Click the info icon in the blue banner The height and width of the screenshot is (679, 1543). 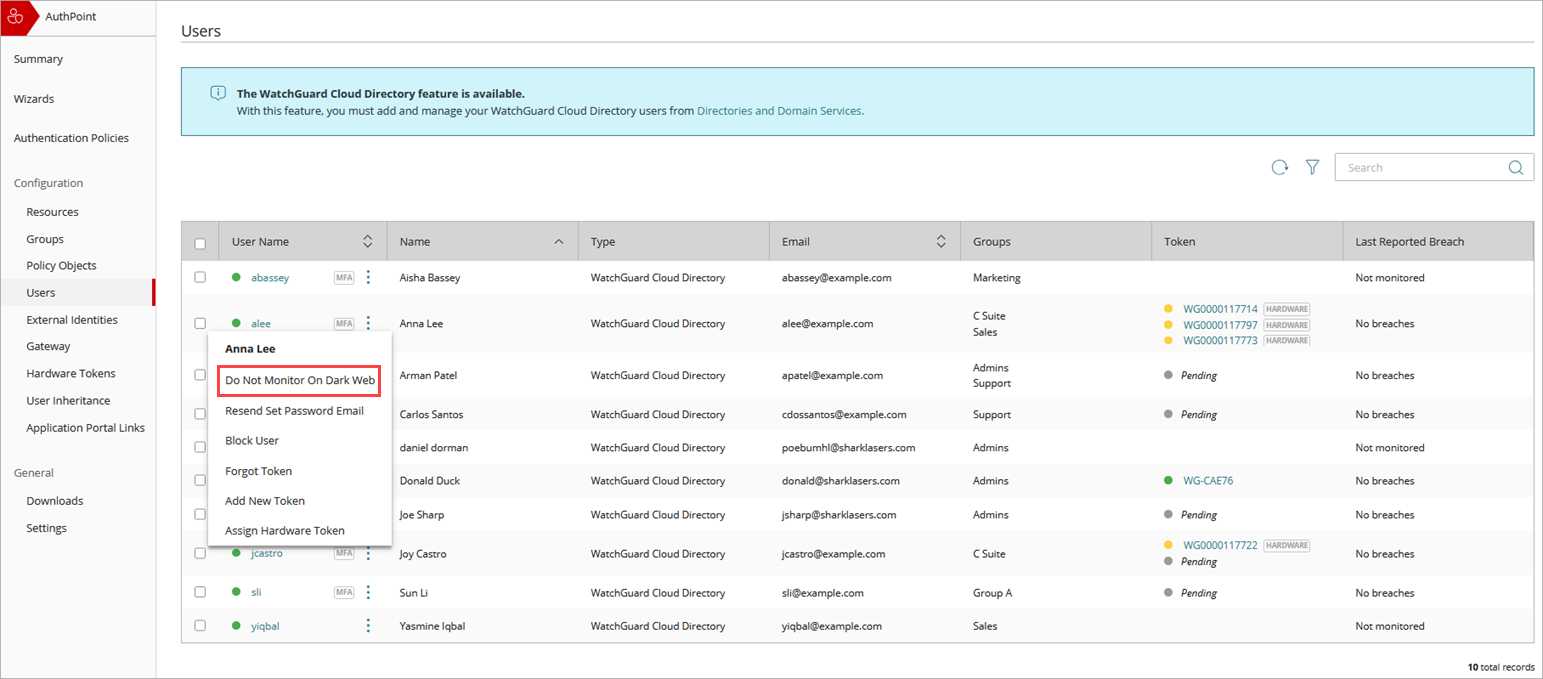[x=218, y=92]
